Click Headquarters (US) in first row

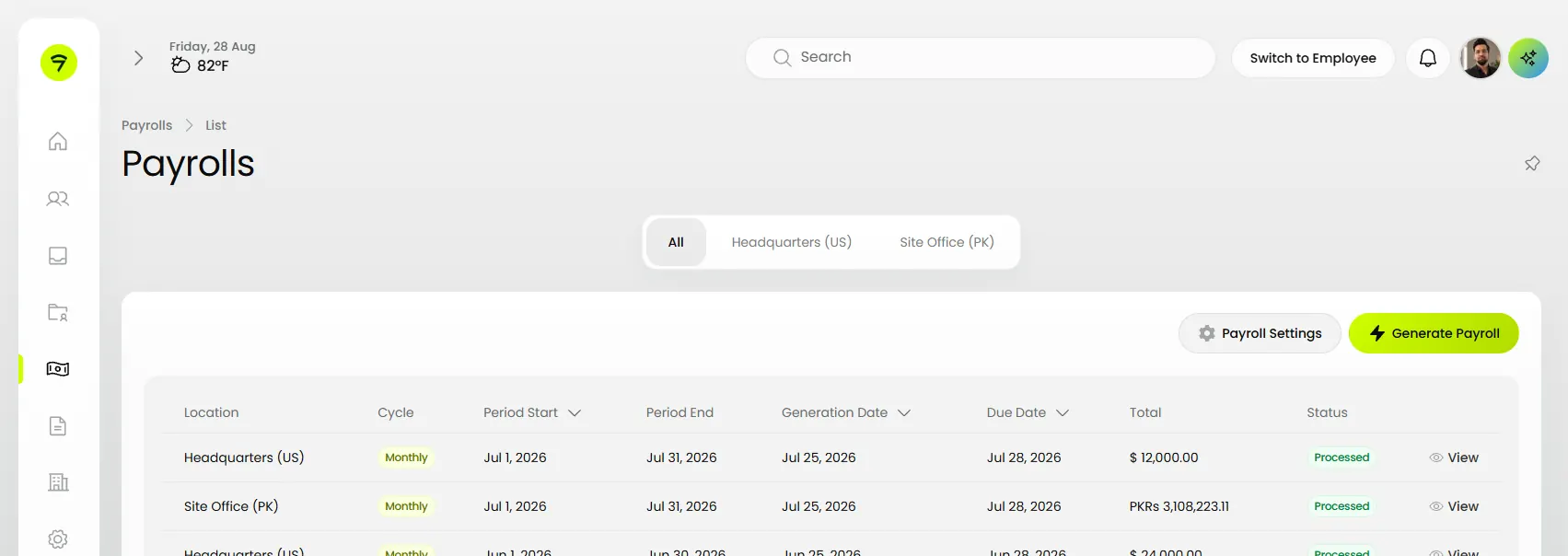(x=244, y=458)
